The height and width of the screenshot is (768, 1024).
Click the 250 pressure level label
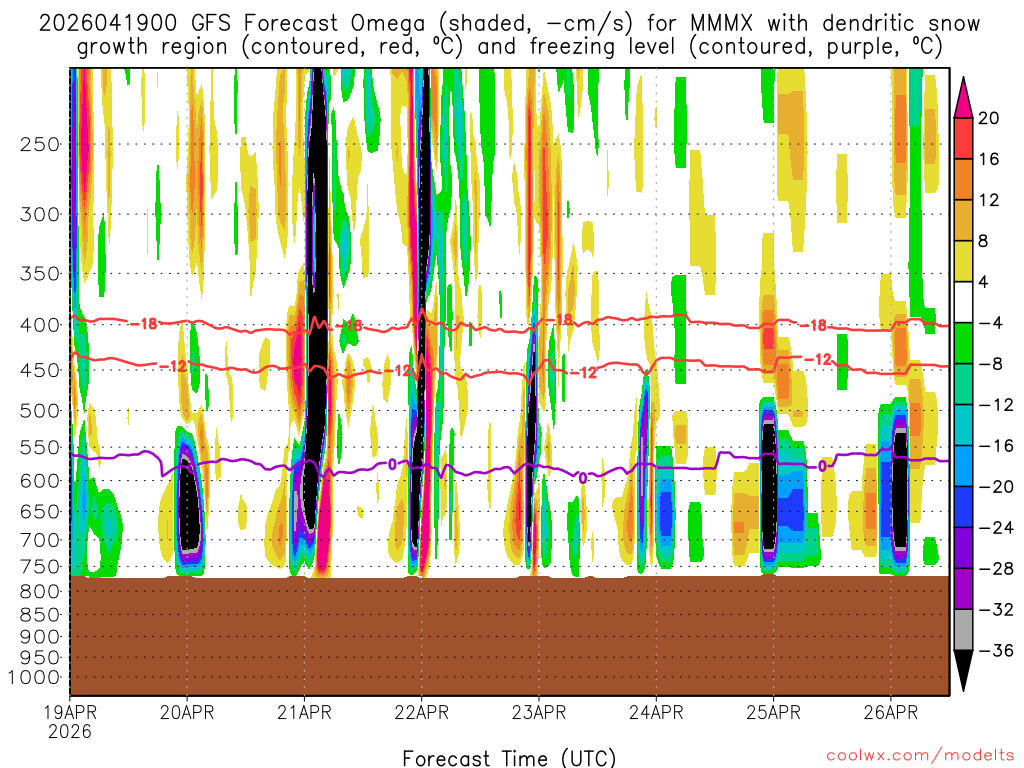40,144
